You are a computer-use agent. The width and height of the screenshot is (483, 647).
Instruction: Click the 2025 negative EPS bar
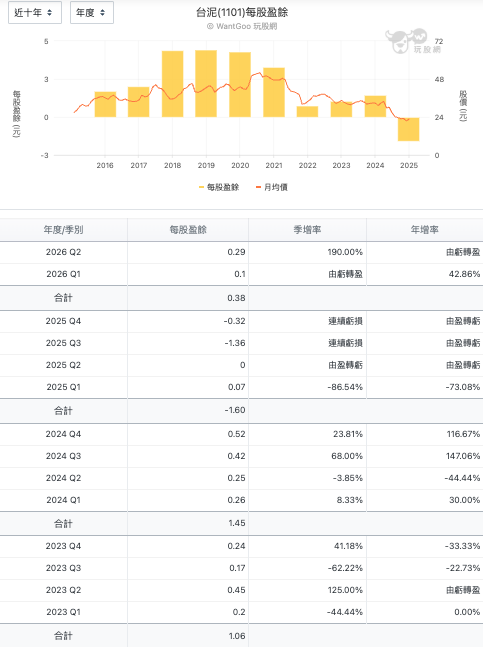click(408, 129)
